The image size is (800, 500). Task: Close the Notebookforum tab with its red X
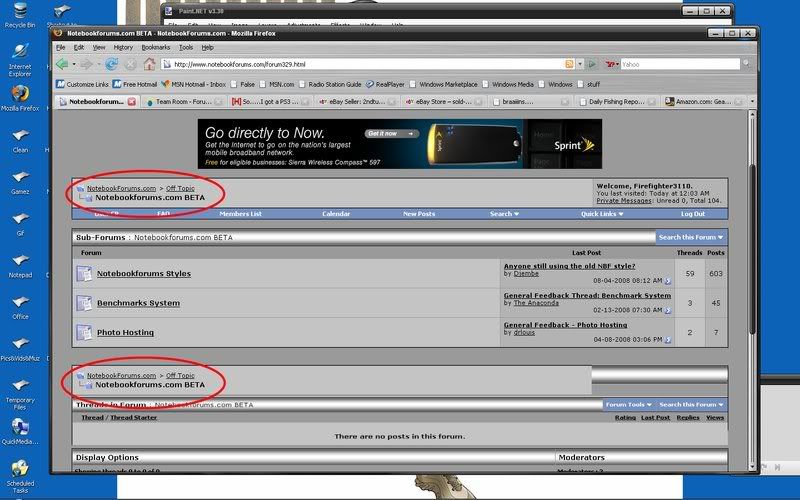(x=132, y=102)
